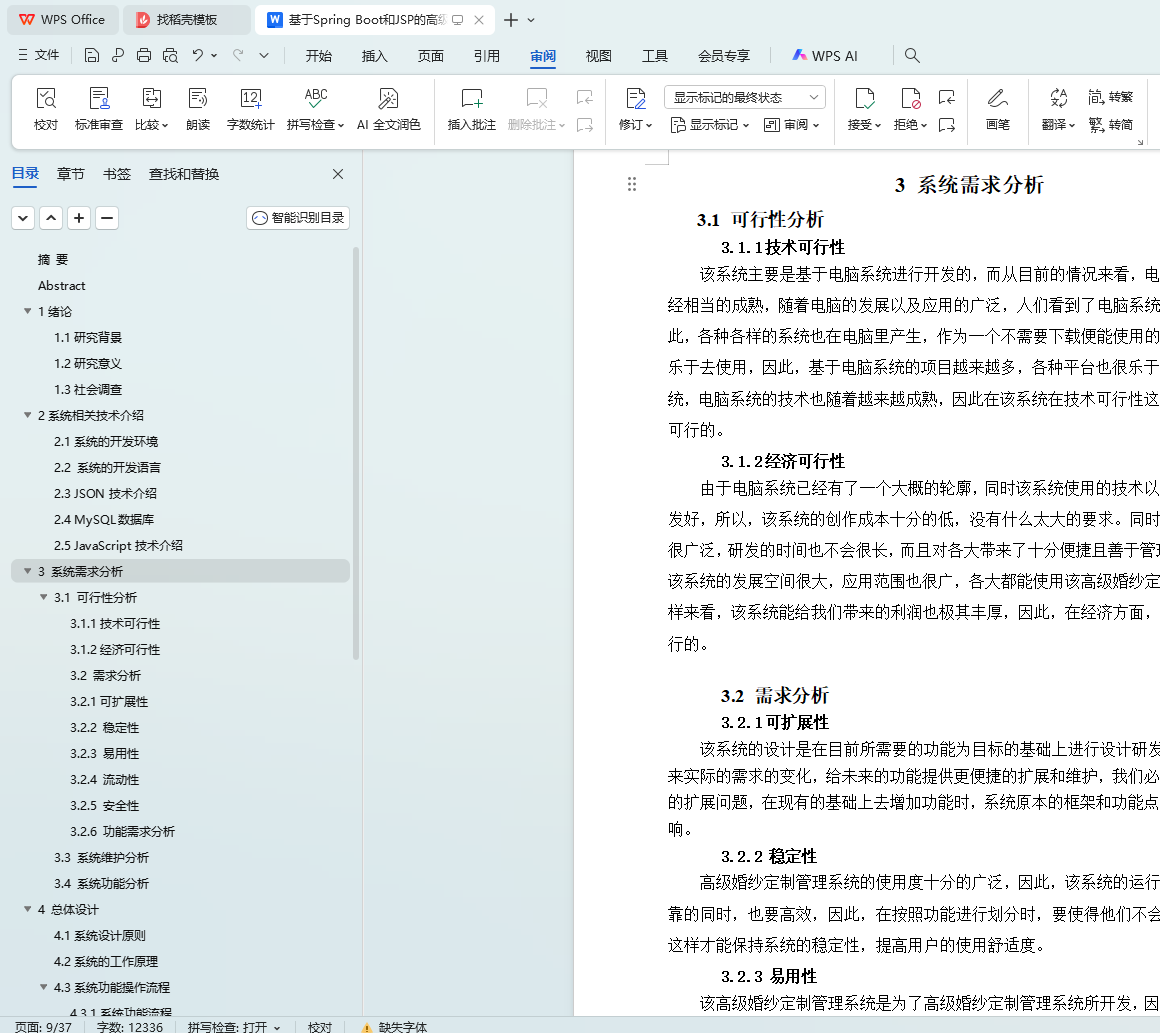Open the 比较 compare documents menu
Viewport: 1160px width, 1033px height.
[x=152, y=109]
